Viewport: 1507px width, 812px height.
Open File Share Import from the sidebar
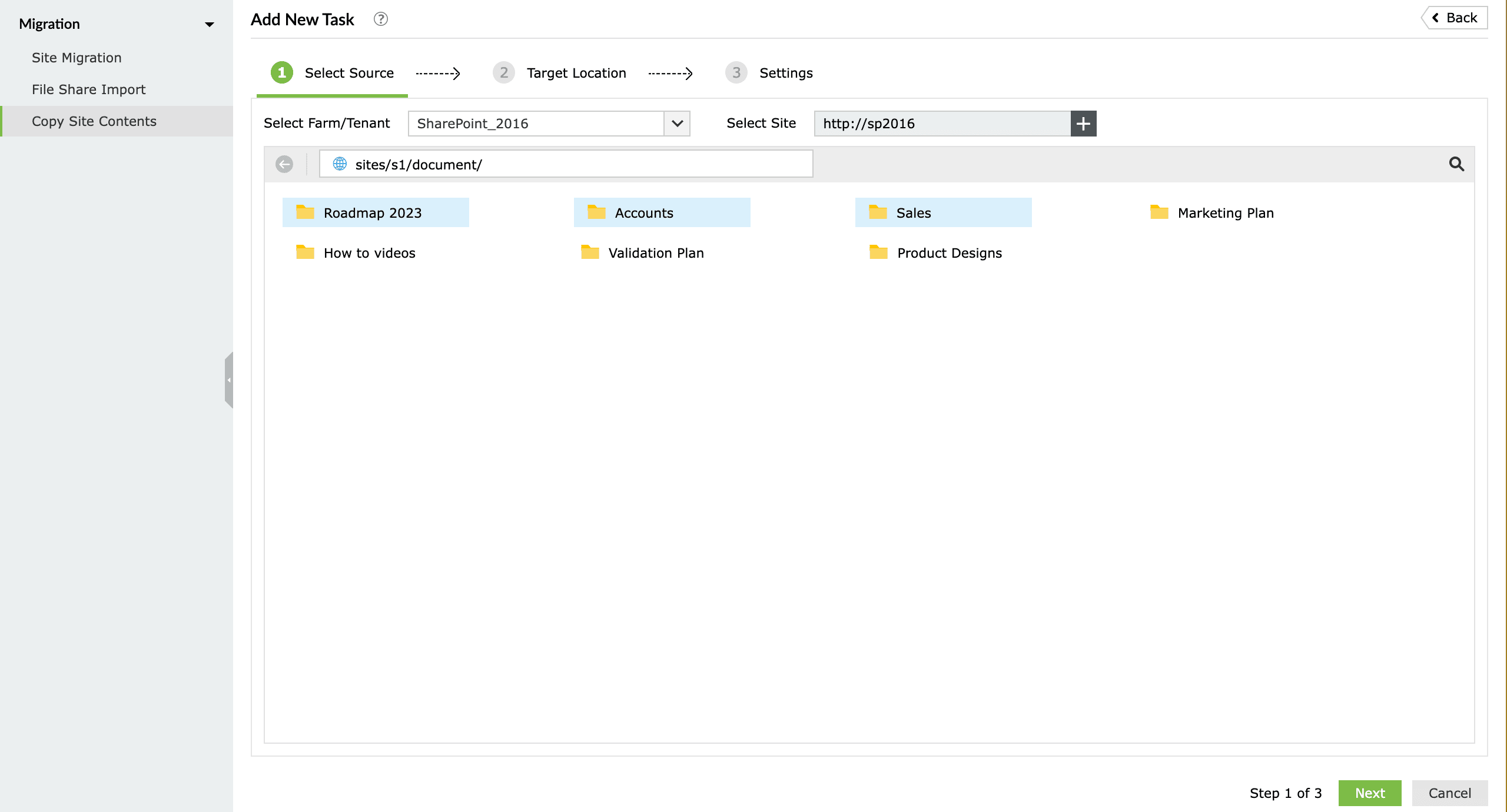88,89
